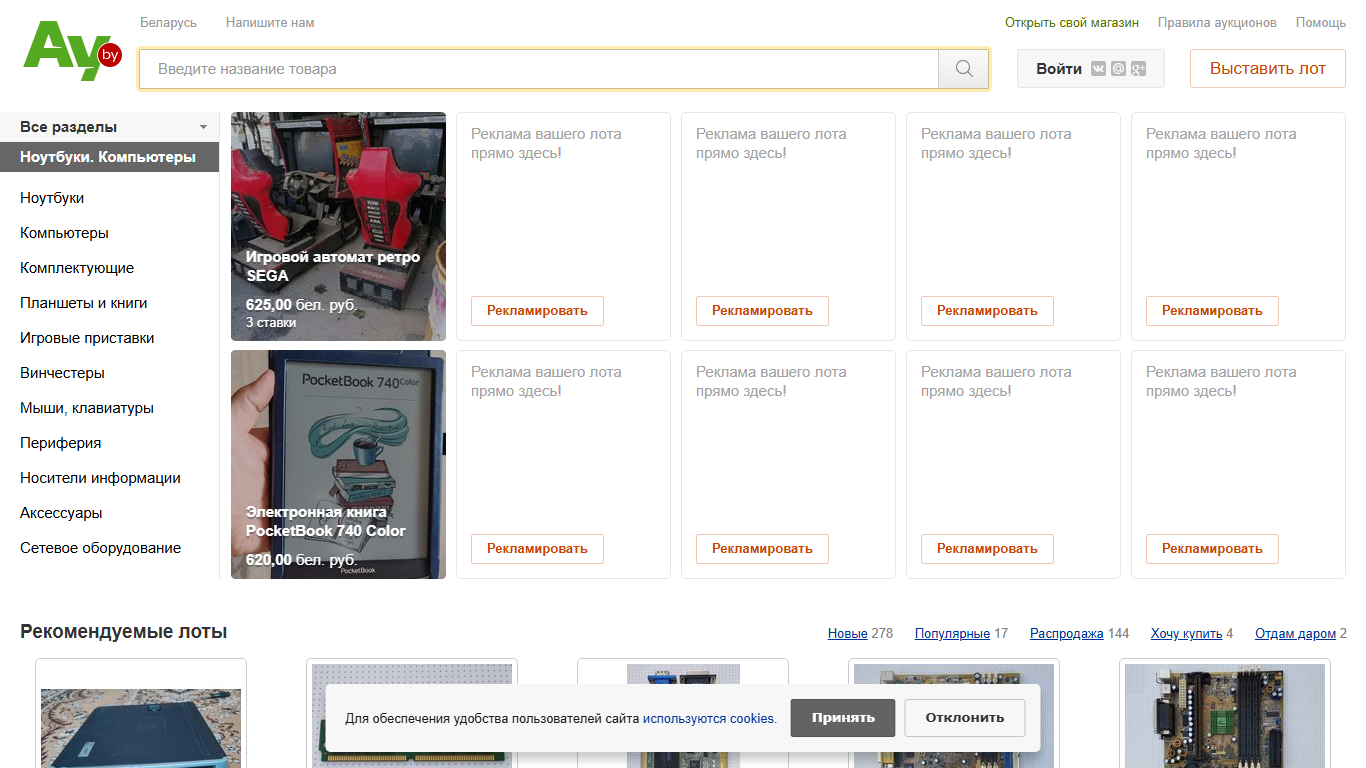Open the Открыть свой магазин link
Viewport: 1366px width, 768px height.
[x=1072, y=22]
